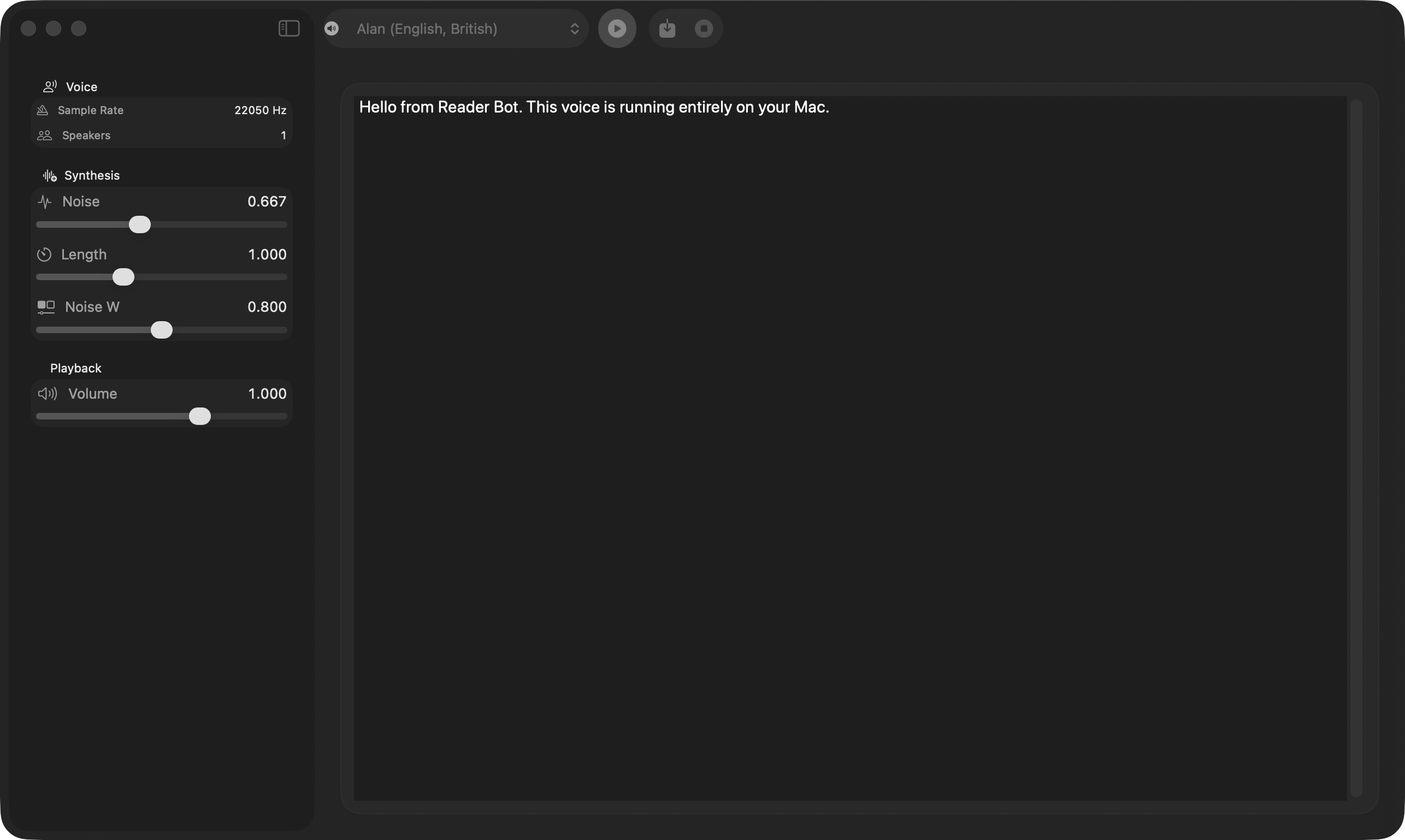Toggle playback with the stop button

pyautogui.click(x=703, y=28)
